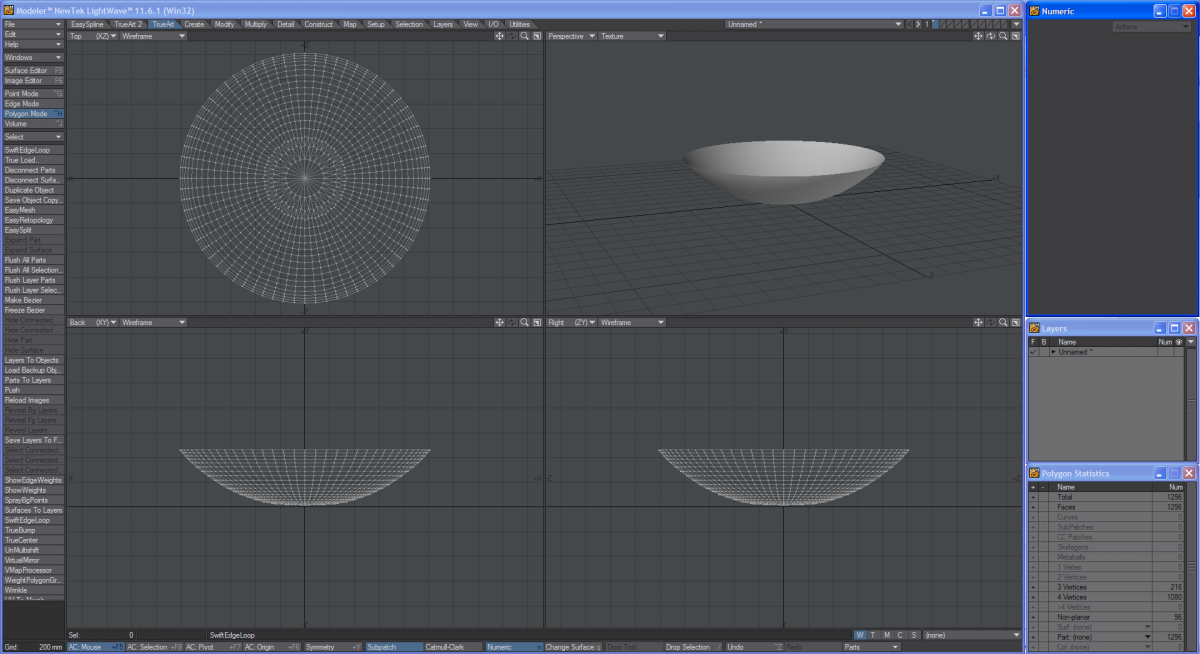Open the File menu
The height and width of the screenshot is (654, 1200).
pos(32,24)
